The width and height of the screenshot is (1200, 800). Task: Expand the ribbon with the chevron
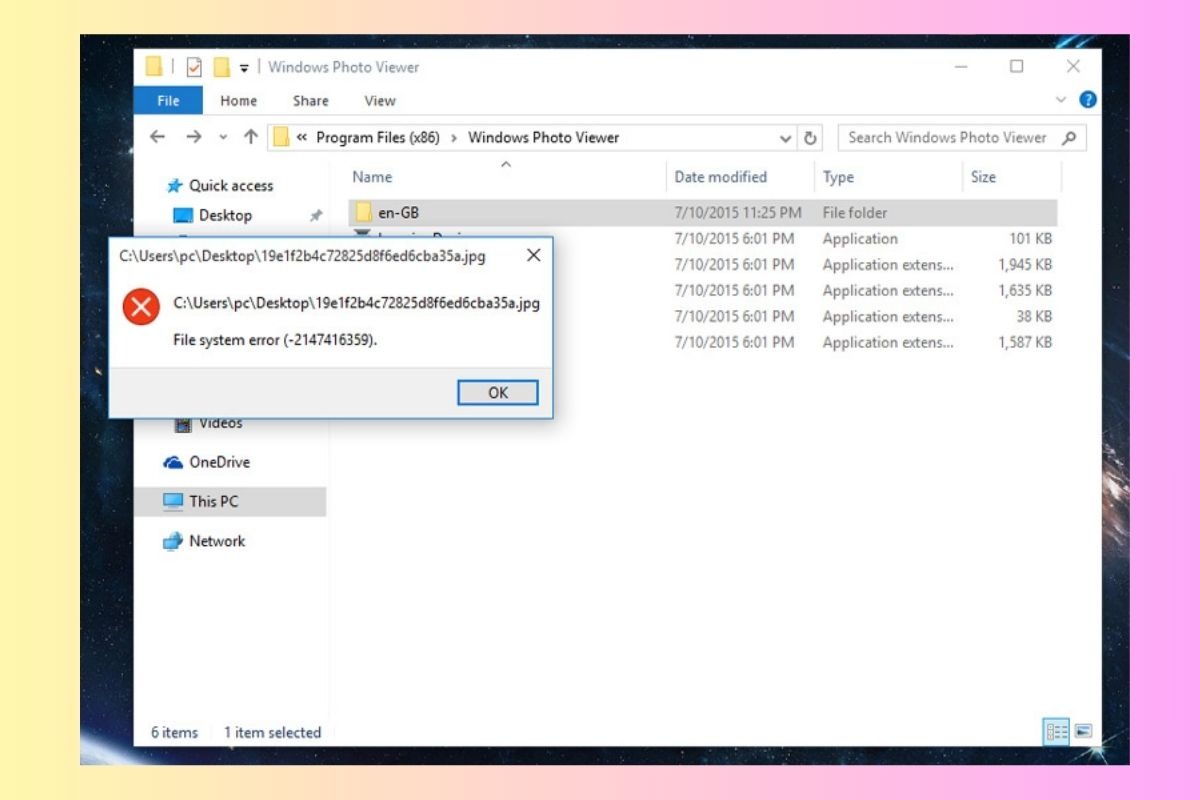tap(1062, 100)
